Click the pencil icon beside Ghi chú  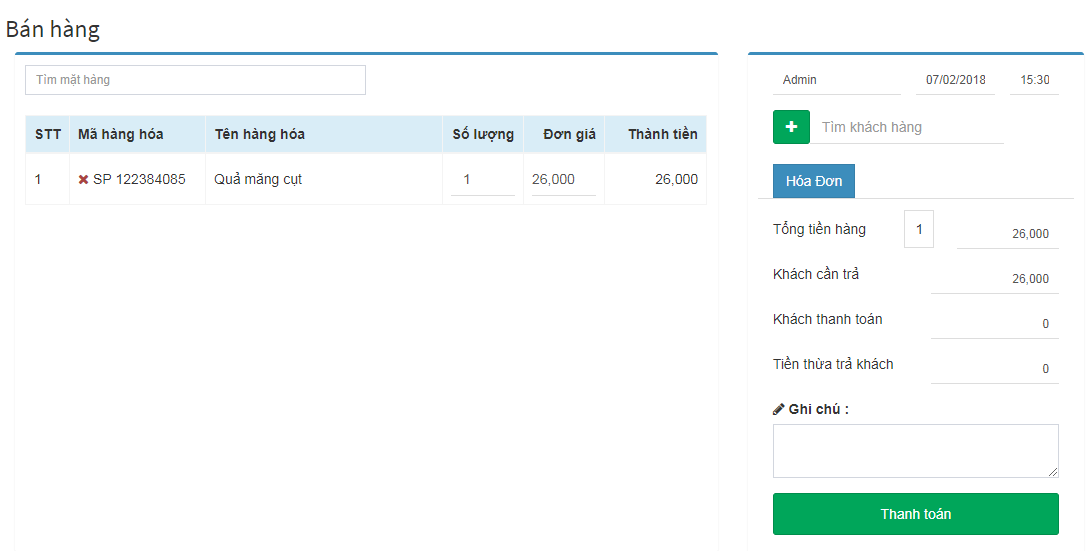tap(779, 409)
